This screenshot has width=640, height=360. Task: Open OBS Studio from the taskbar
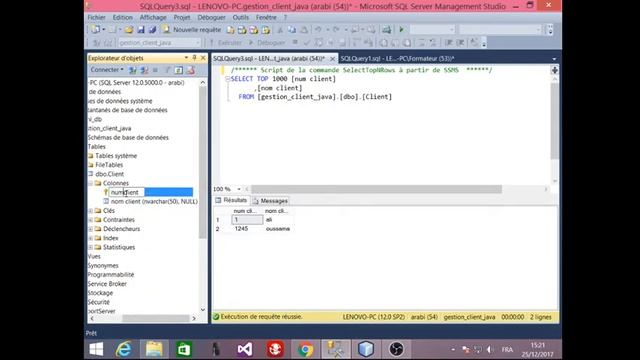[x=396, y=349]
